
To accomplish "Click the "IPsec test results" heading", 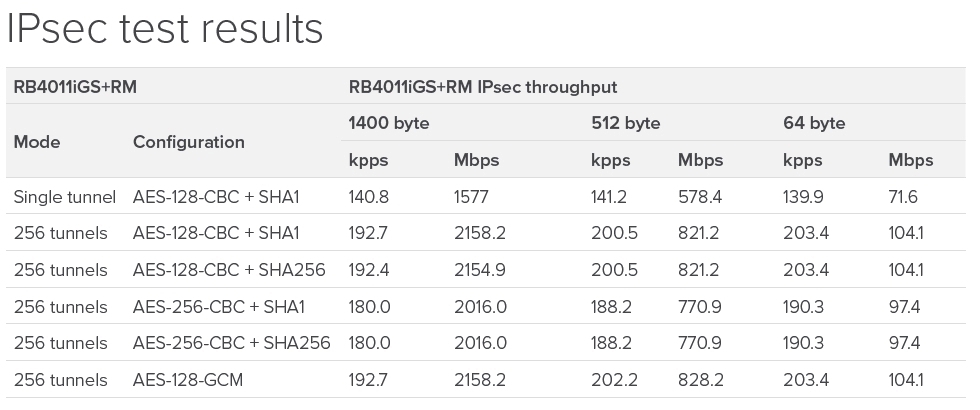I will pyautogui.click(x=165, y=29).
